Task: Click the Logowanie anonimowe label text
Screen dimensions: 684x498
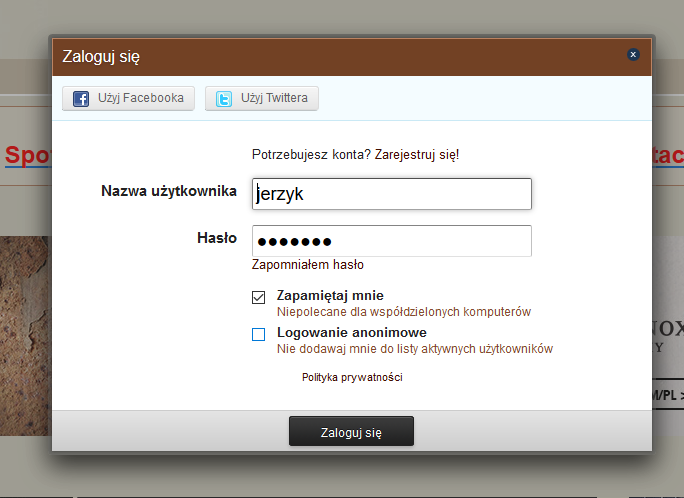Action: [352, 333]
